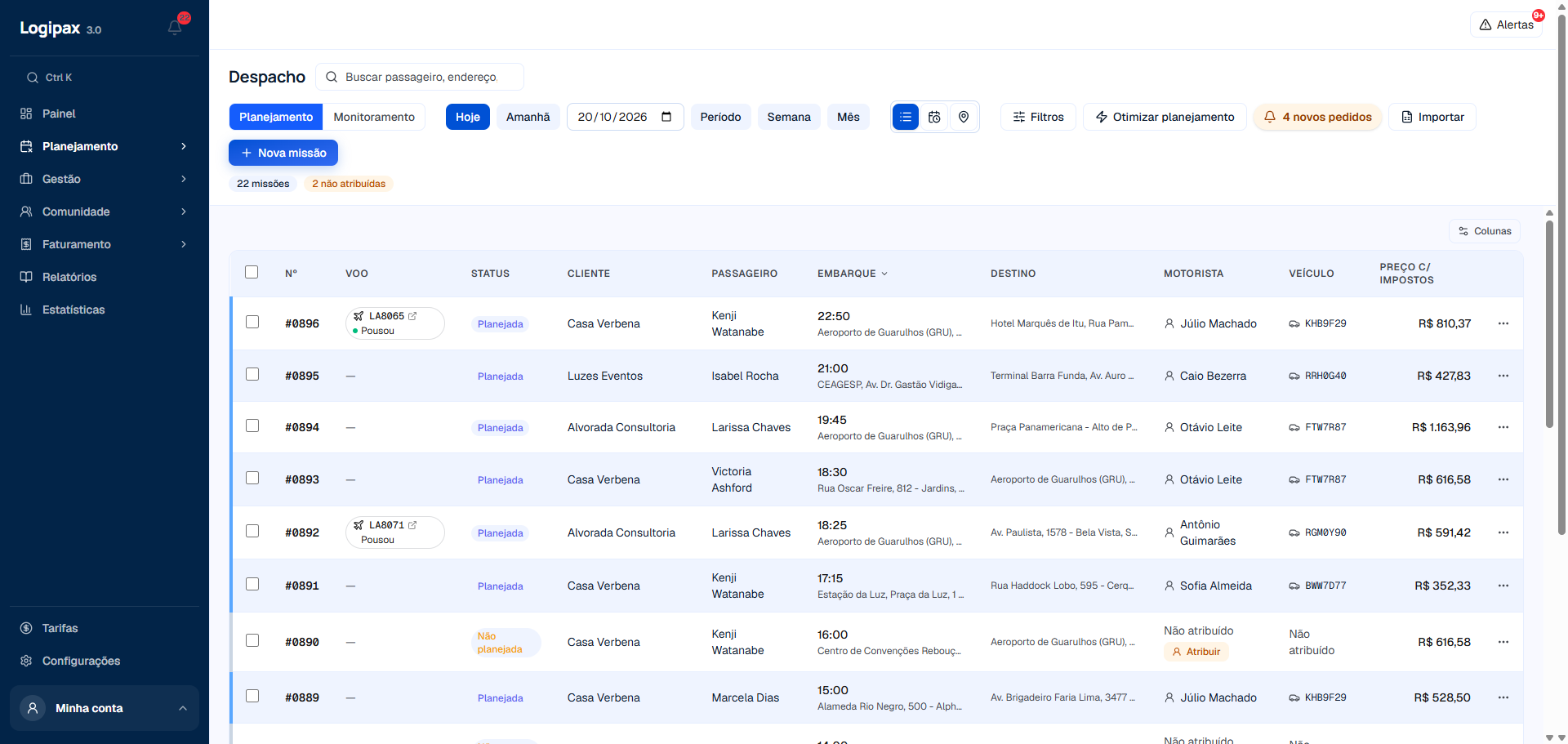
Task: Expand Comunidade sidebar section
Action: (105, 212)
